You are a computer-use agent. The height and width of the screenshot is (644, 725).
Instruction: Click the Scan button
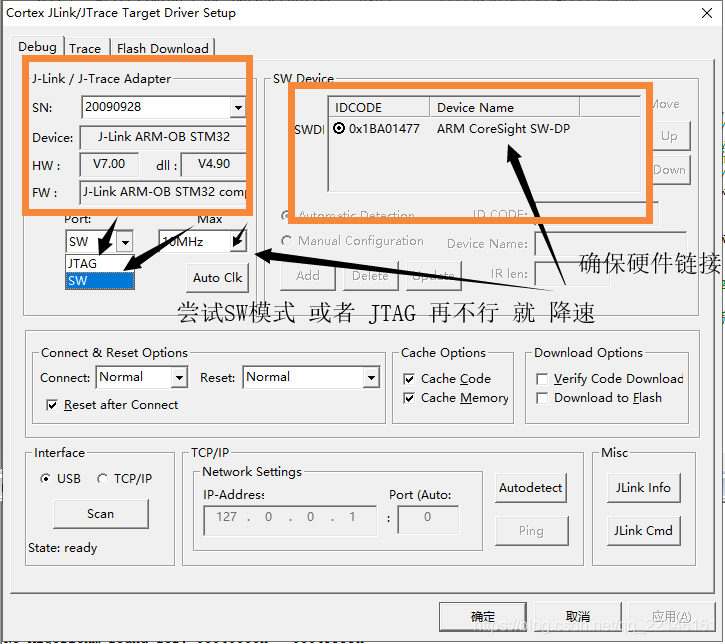[x=101, y=514]
